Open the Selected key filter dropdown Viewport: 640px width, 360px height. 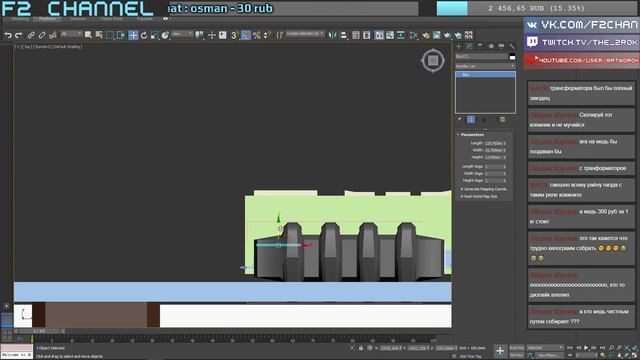tap(545, 348)
